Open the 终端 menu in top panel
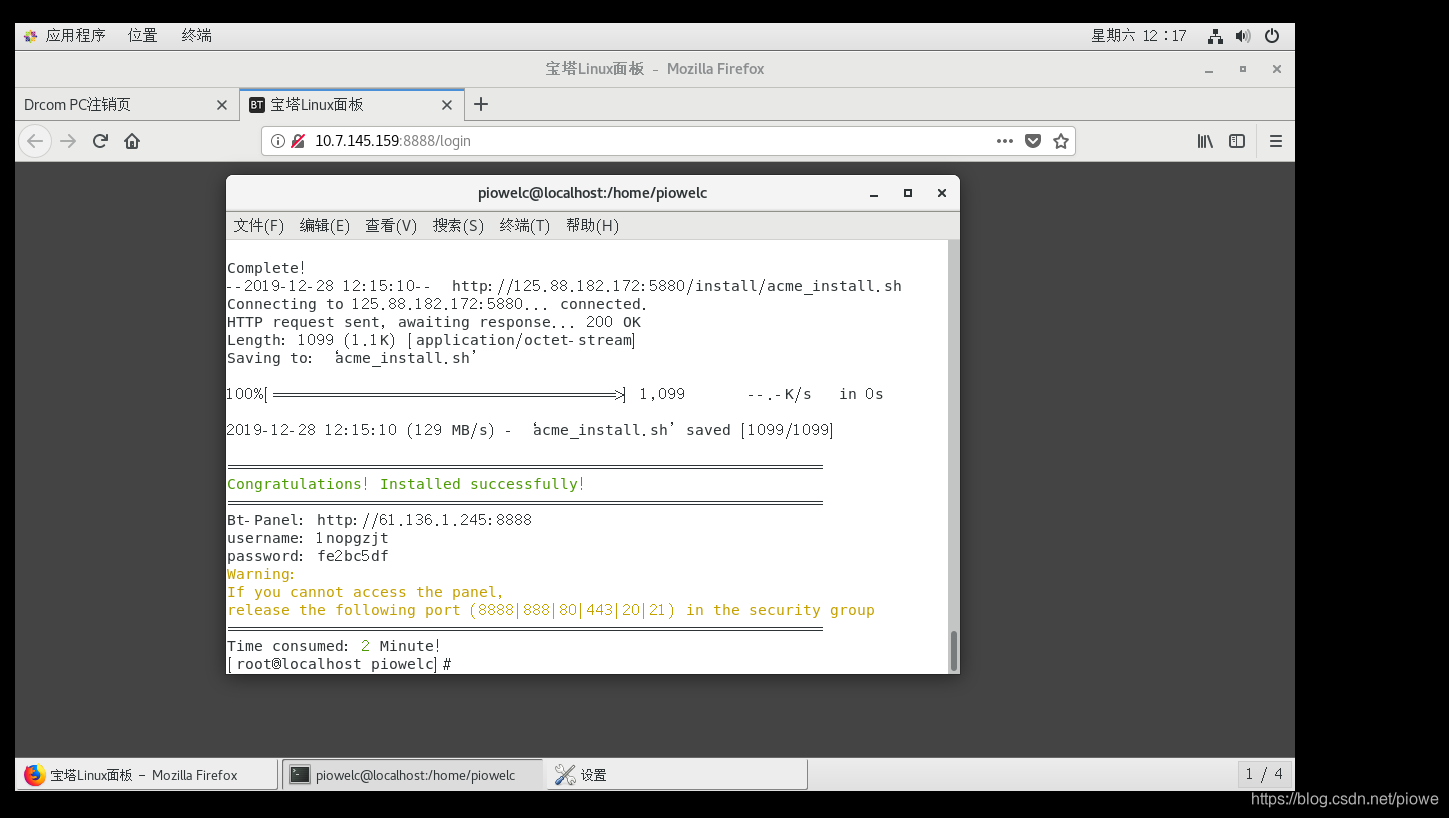This screenshot has width=1449, height=818. click(x=197, y=35)
